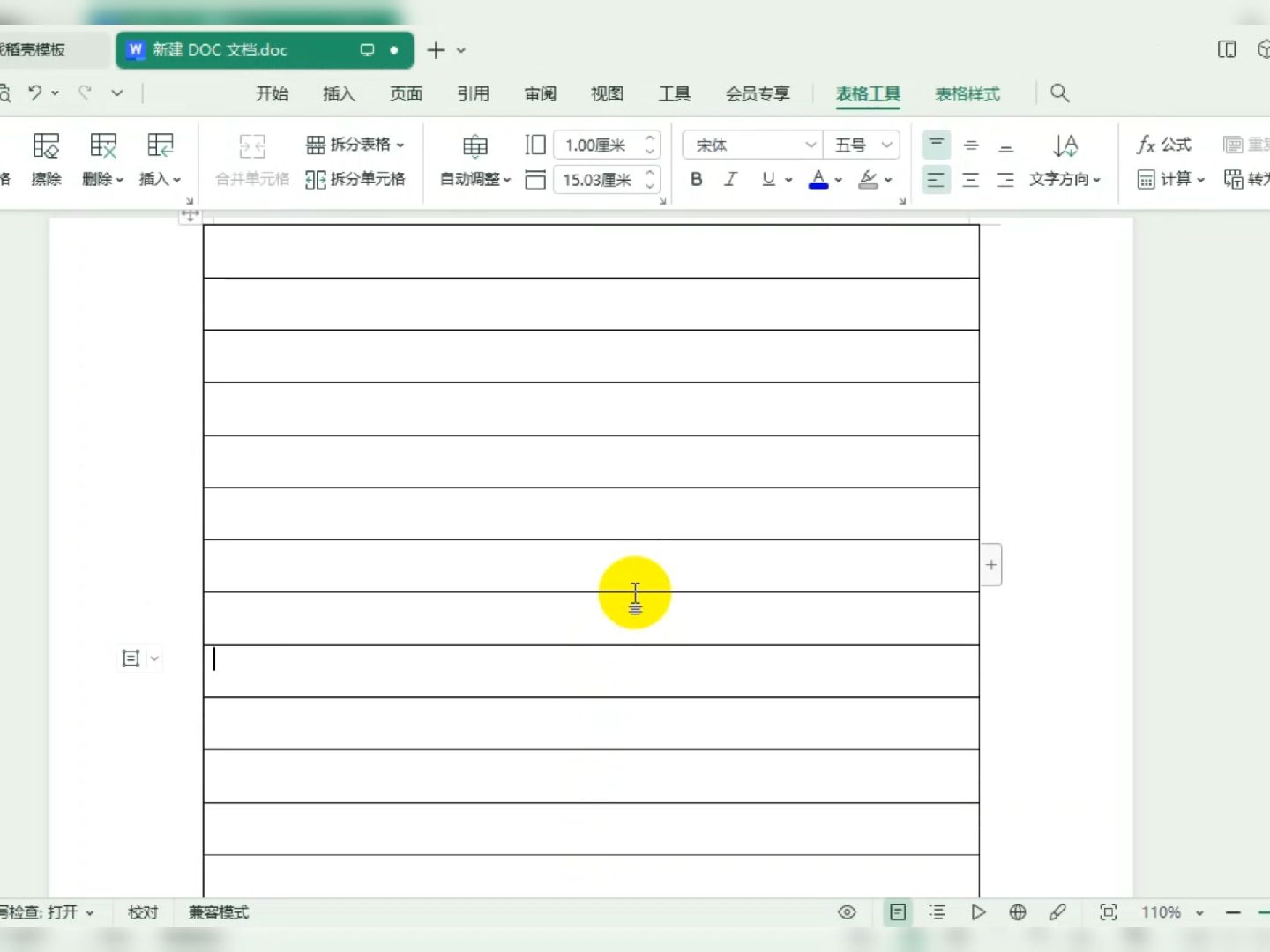Toggle eye protection mode icon
Screen dimensions: 1270x952
click(847, 912)
